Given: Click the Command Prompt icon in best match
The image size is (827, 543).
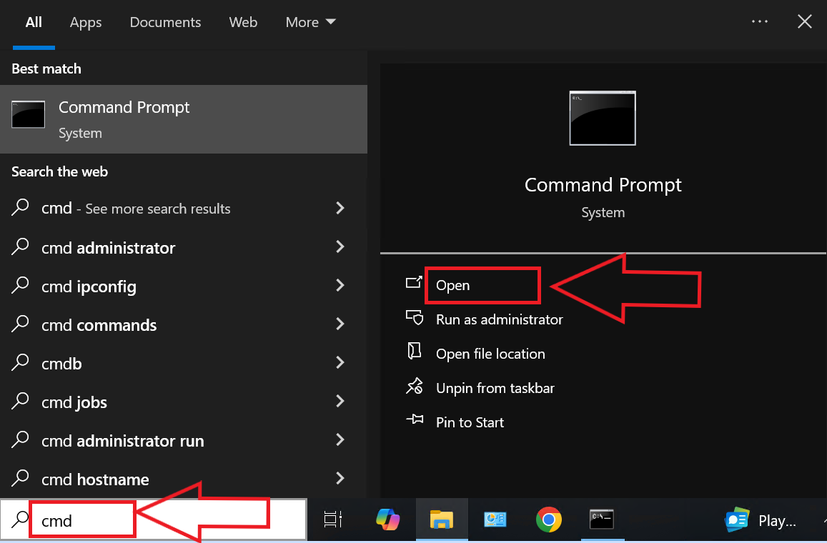Looking at the screenshot, I should point(28,114).
